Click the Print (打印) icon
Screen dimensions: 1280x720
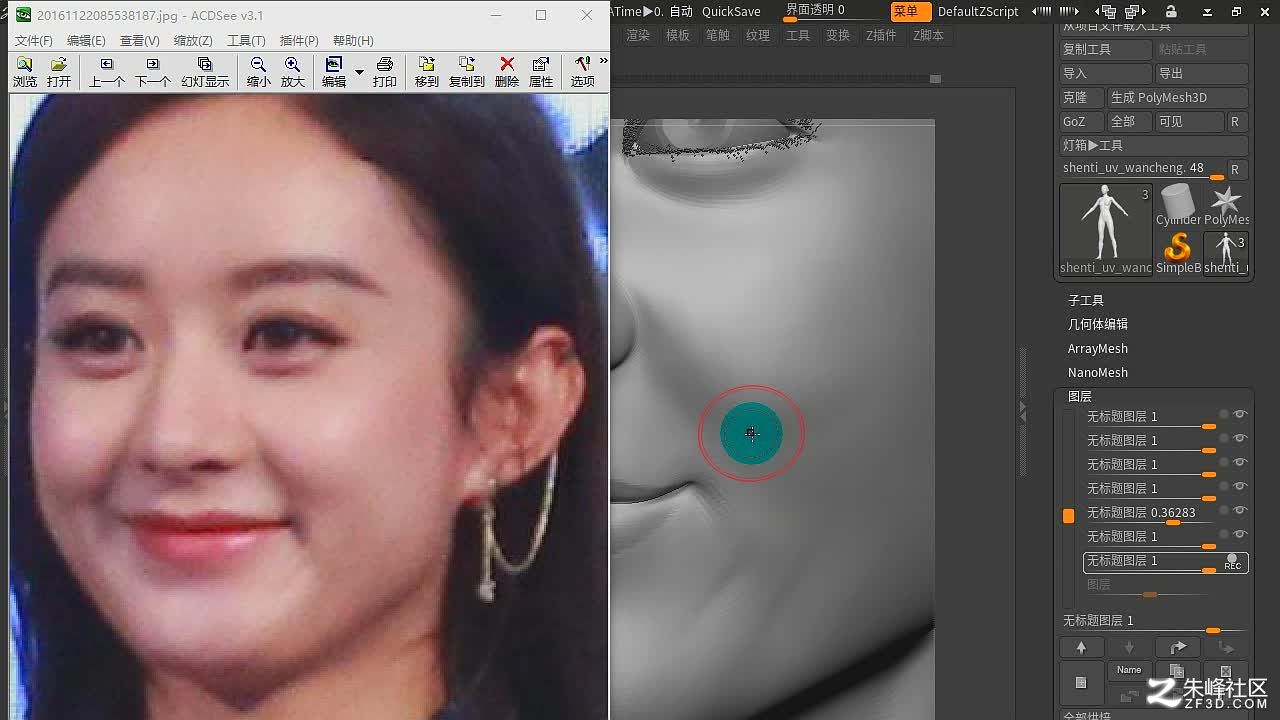tap(385, 72)
